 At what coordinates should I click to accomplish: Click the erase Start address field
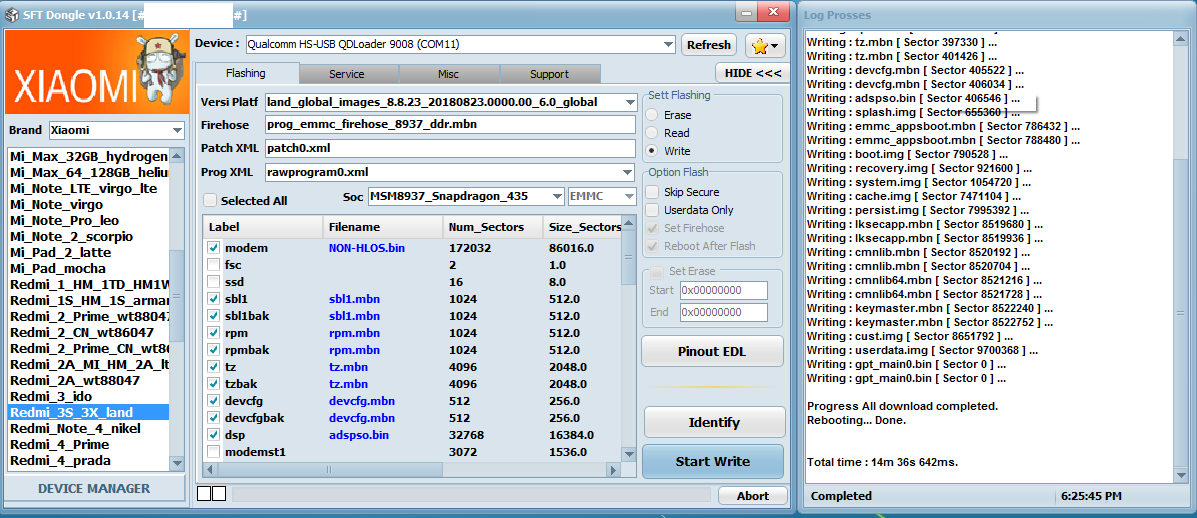(724, 291)
